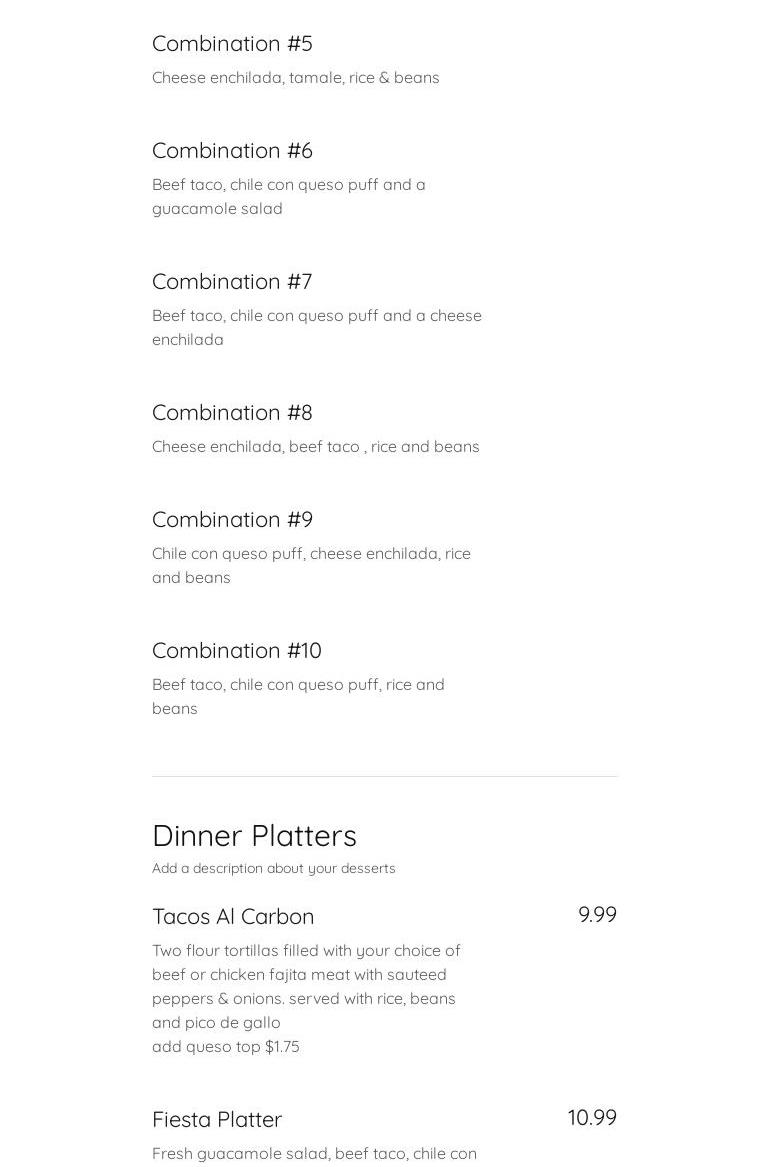Screen dimensions: 770x1167
Task: Click the Combination #7 title
Action: 232,282
